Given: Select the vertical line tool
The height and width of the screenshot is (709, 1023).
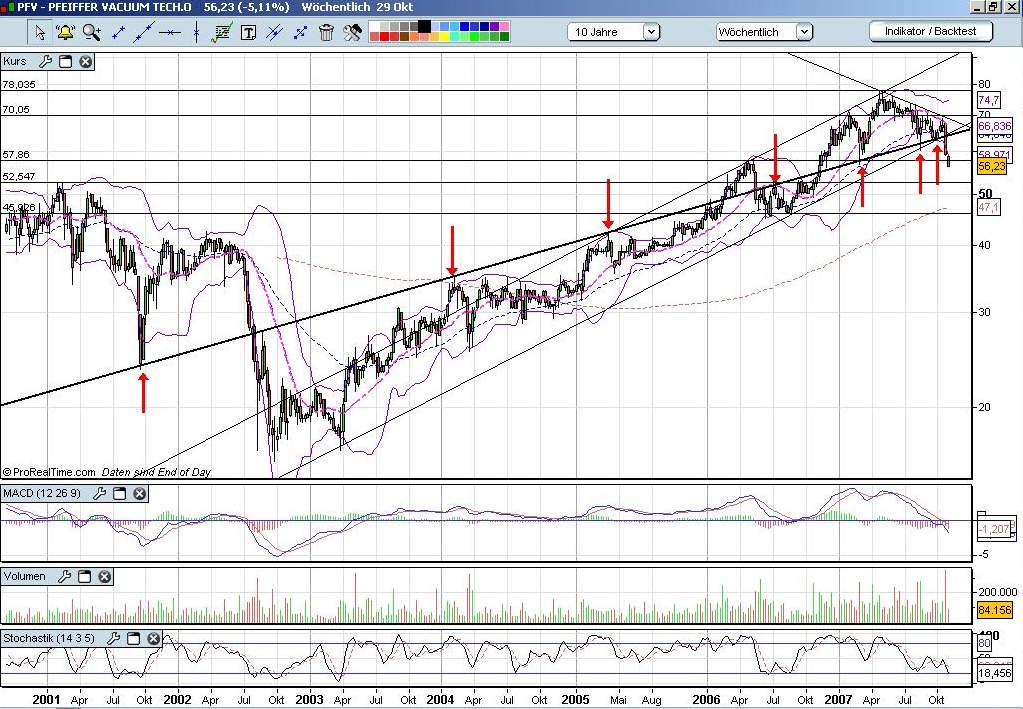Looking at the screenshot, I should coord(196,32).
